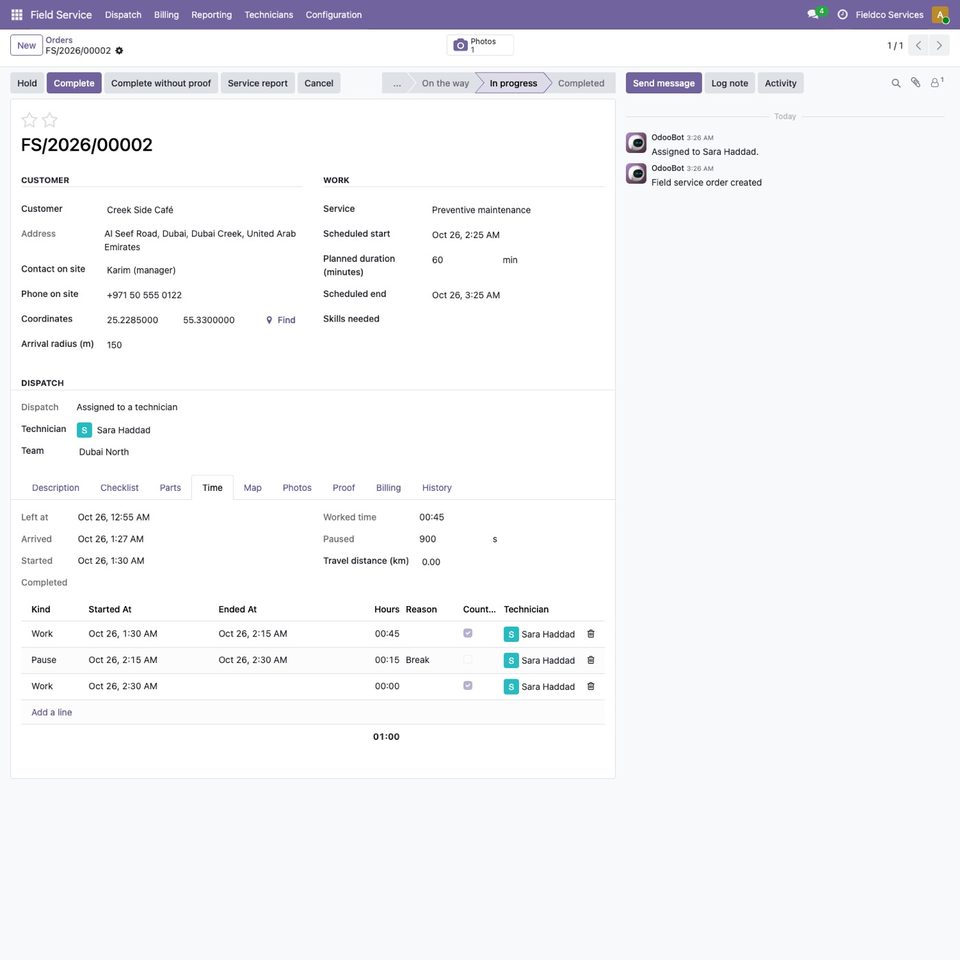
Task: Open the user avatar menu
Action: [x=940, y=15]
